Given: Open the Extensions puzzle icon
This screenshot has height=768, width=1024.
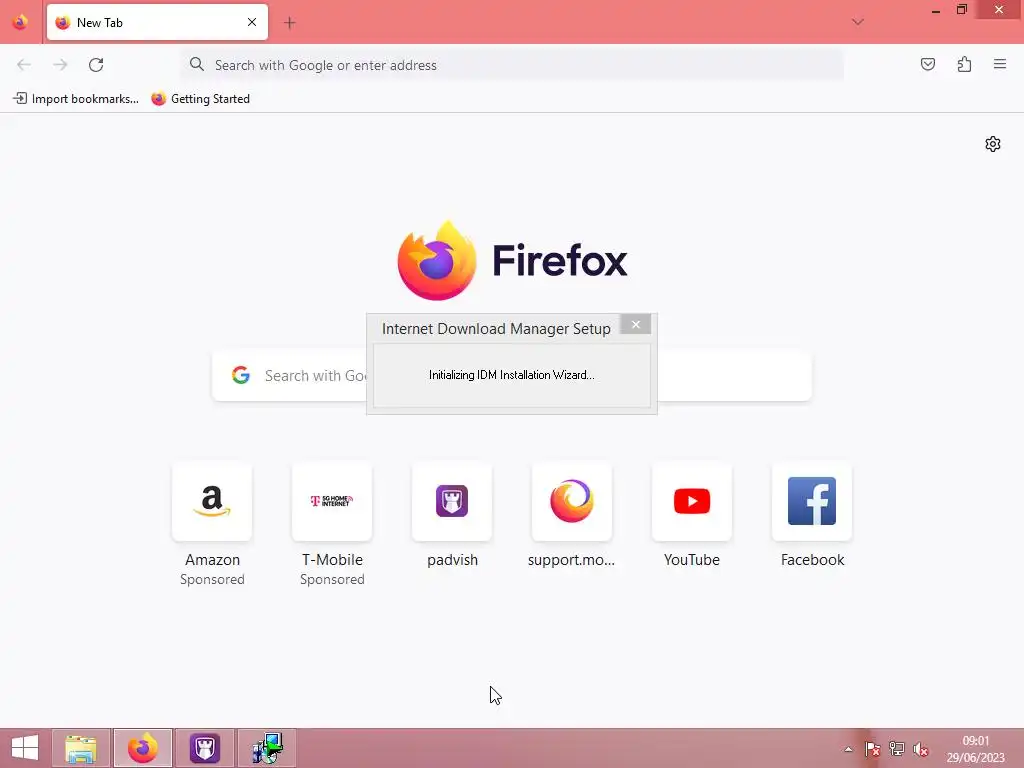Looking at the screenshot, I should (x=964, y=64).
